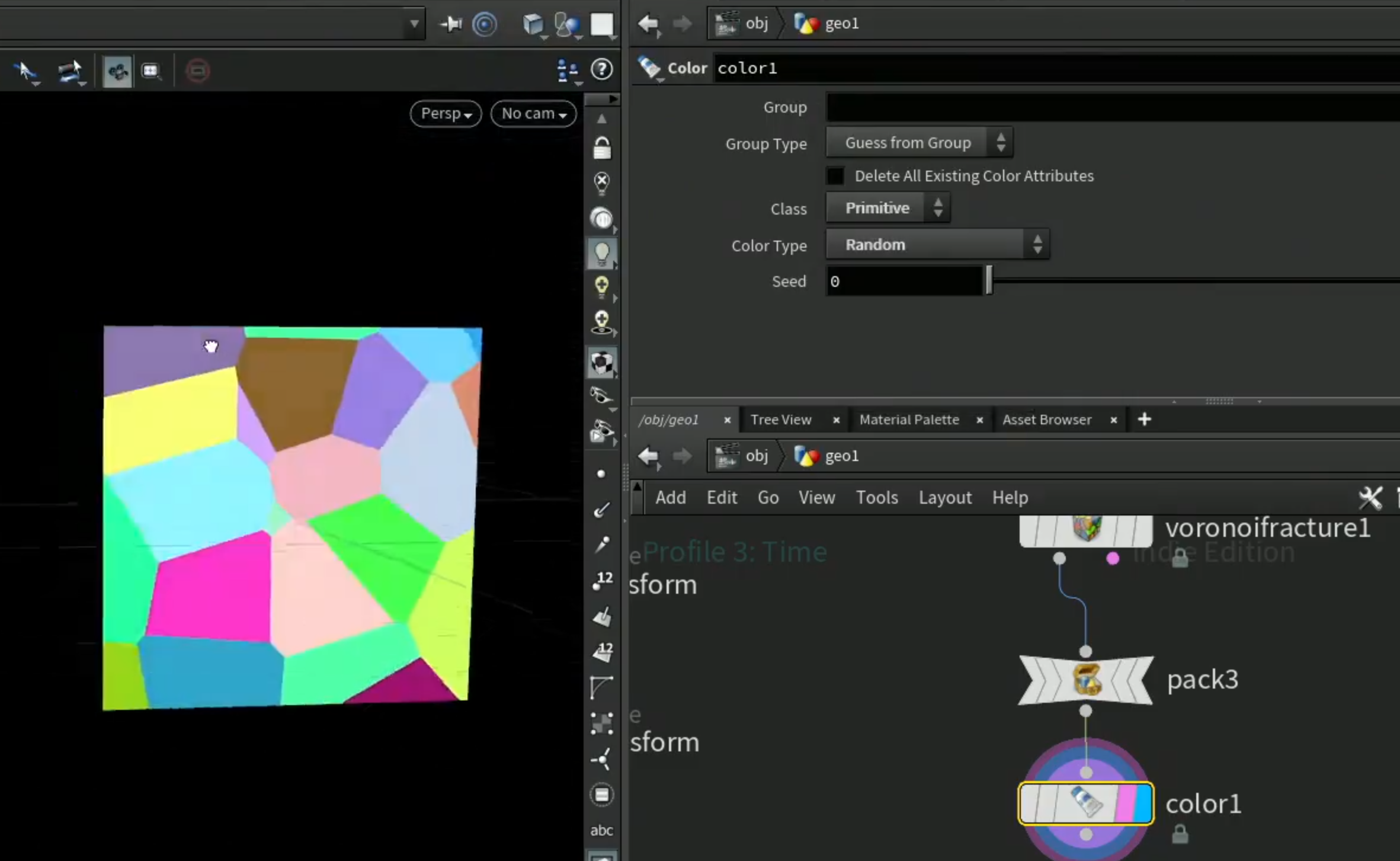Open viewport layout options icon
The height and width of the screenshot is (861, 1400).
567,71
